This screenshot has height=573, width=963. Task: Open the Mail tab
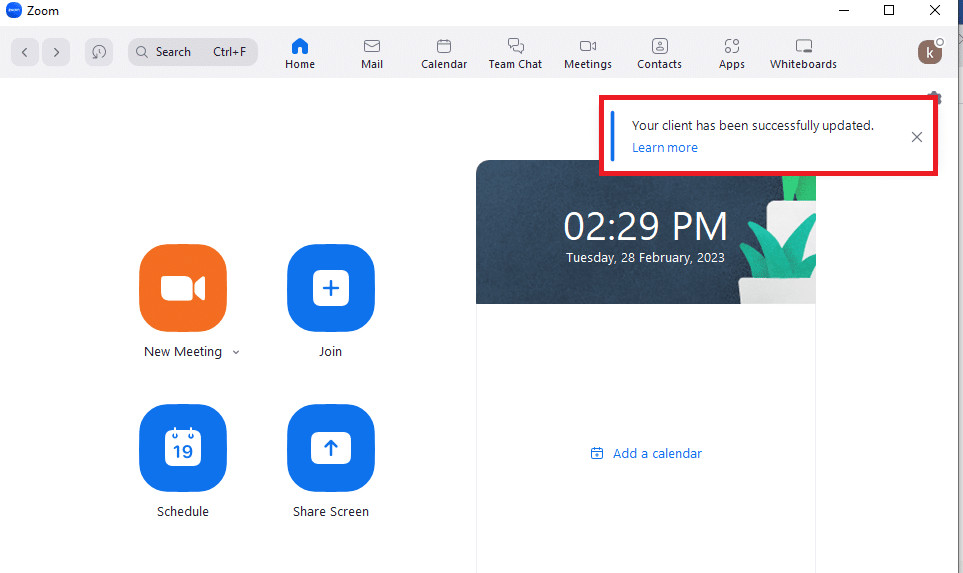(x=372, y=53)
